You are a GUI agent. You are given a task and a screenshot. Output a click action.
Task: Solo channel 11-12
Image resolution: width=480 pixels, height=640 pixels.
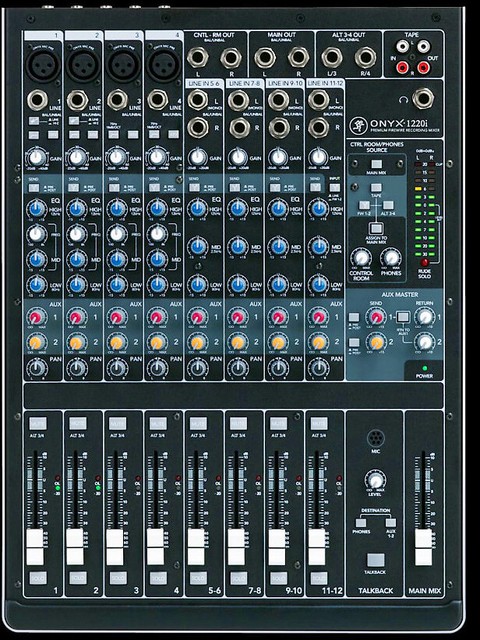(x=319, y=578)
